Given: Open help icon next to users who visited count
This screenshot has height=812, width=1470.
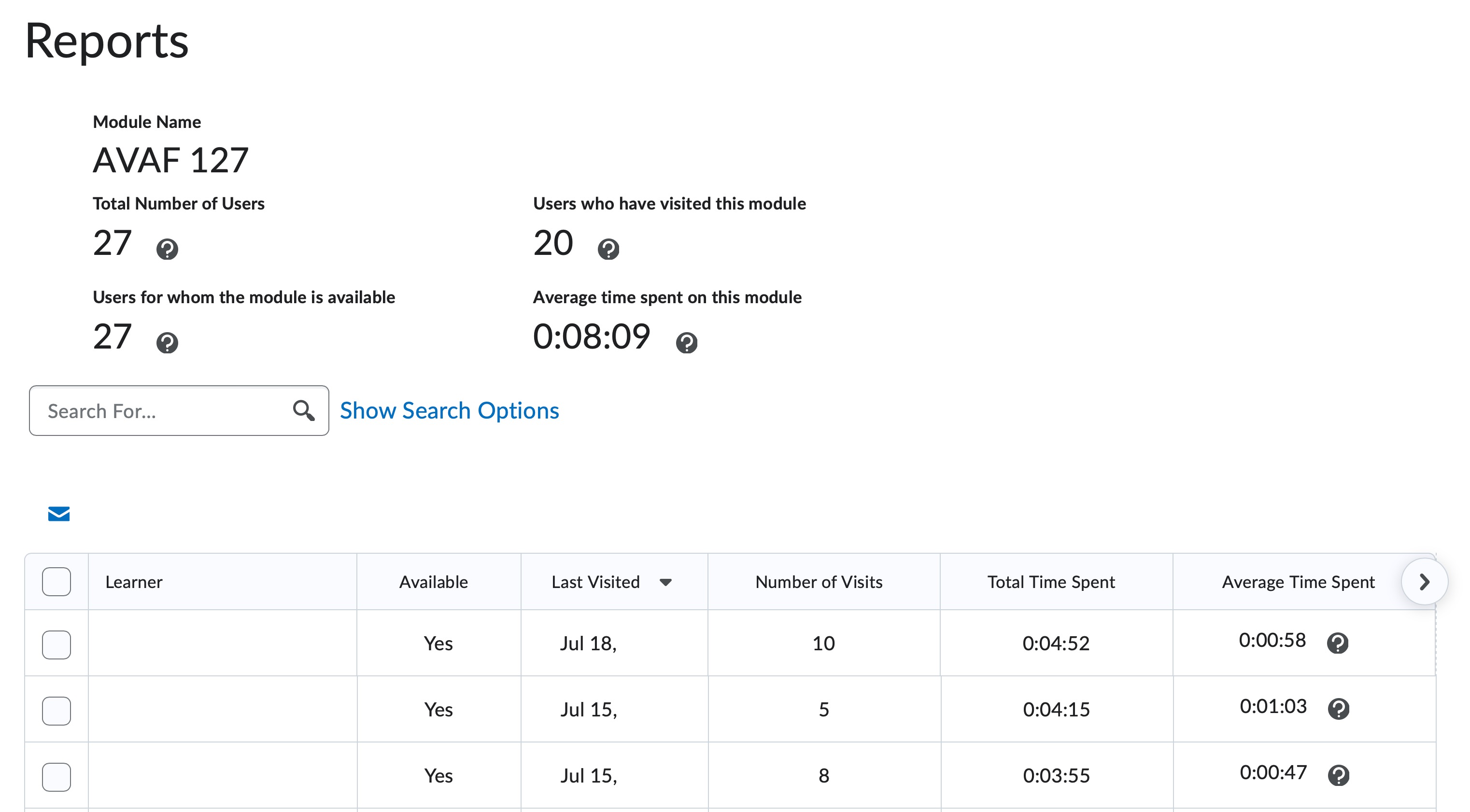Looking at the screenshot, I should (x=608, y=249).
